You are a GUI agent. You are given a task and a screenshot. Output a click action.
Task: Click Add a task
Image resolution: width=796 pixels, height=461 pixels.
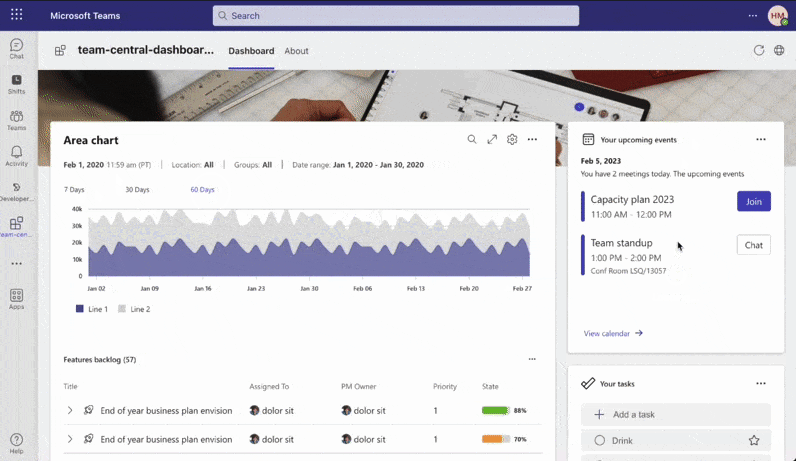pyautogui.click(x=676, y=414)
